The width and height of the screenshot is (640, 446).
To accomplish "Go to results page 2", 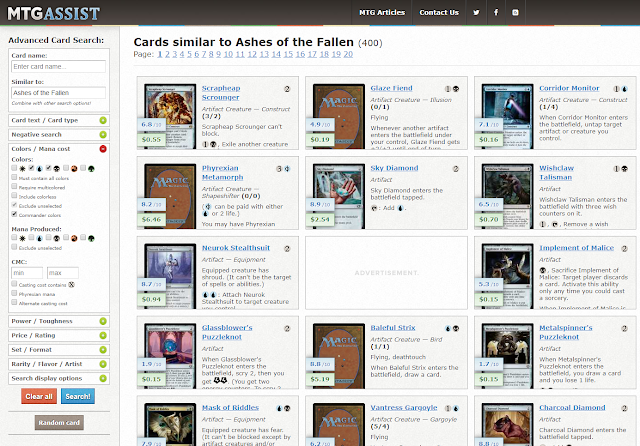I will (x=167, y=54).
